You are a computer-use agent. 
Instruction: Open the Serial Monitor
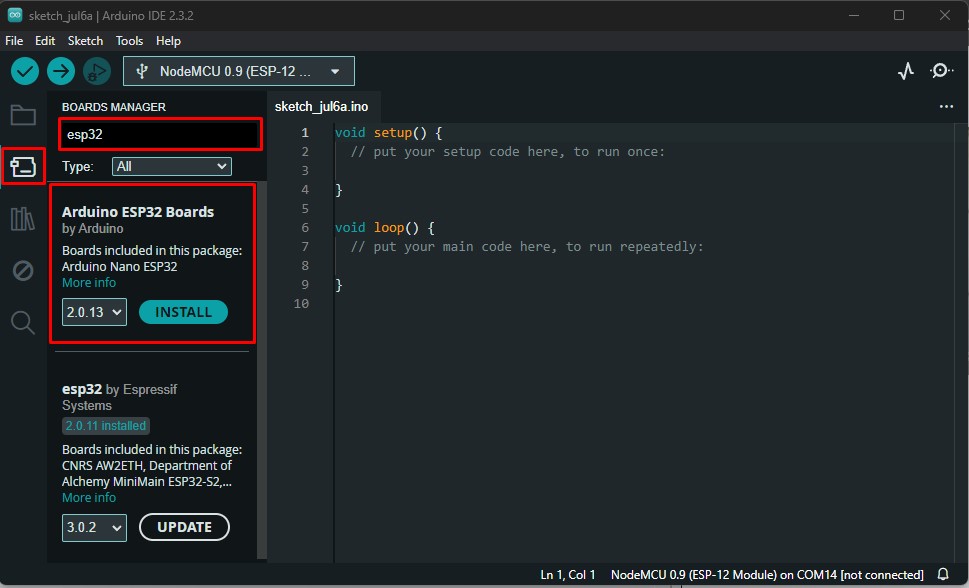[x=940, y=70]
